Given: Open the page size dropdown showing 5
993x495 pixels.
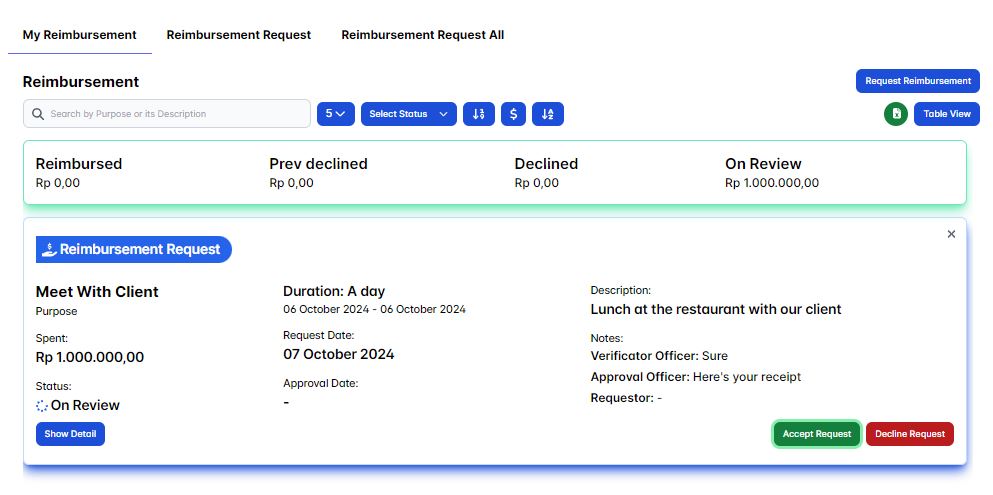Looking at the screenshot, I should click(335, 114).
